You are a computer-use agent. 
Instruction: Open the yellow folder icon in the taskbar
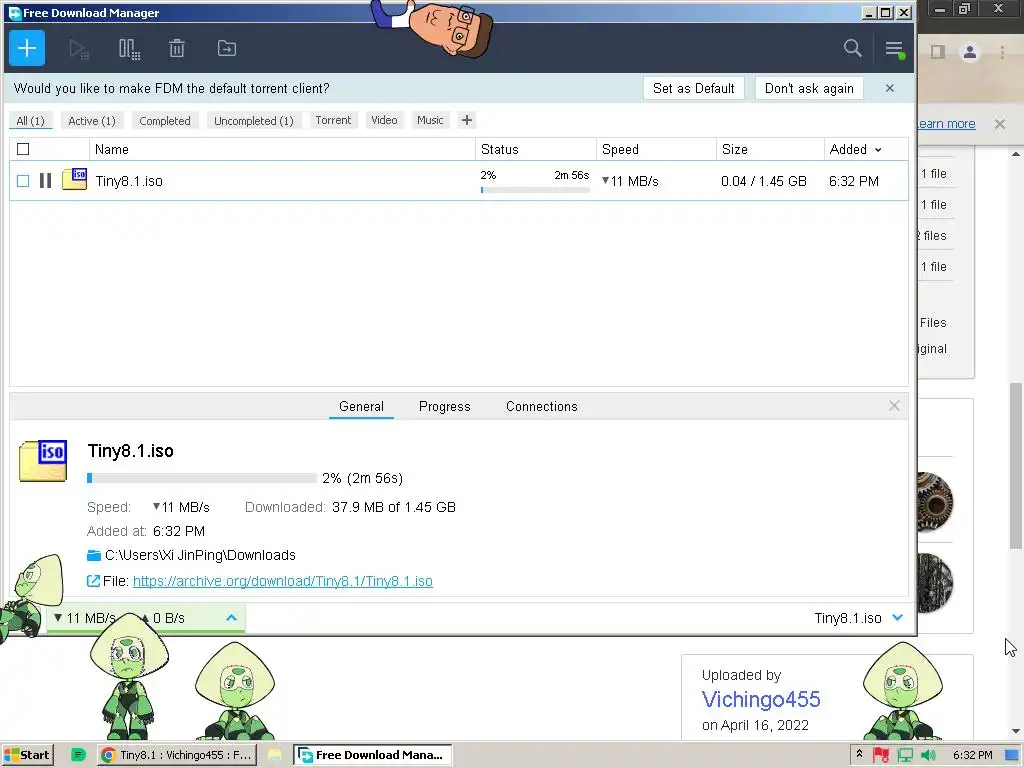tap(275, 755)
